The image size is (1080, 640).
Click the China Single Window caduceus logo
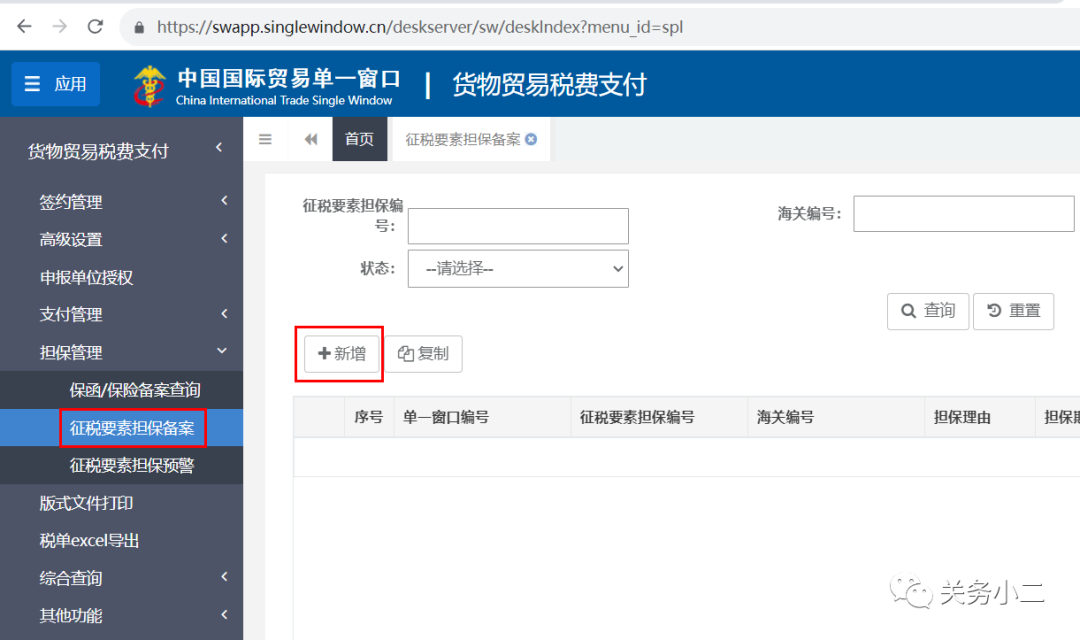point(150,84)
